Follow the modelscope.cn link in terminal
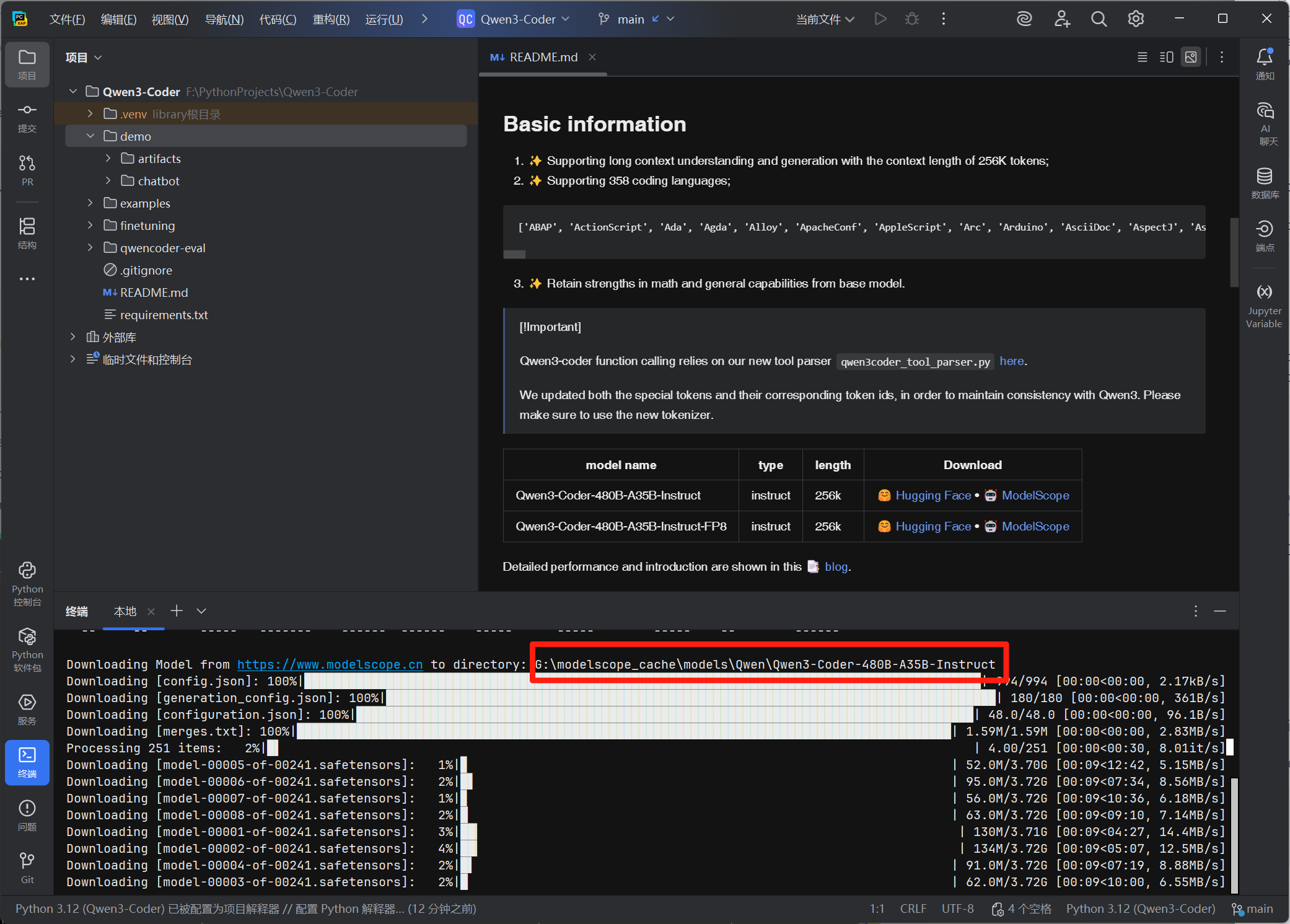This screenshot has width=1290, height=924. (330, 664)
